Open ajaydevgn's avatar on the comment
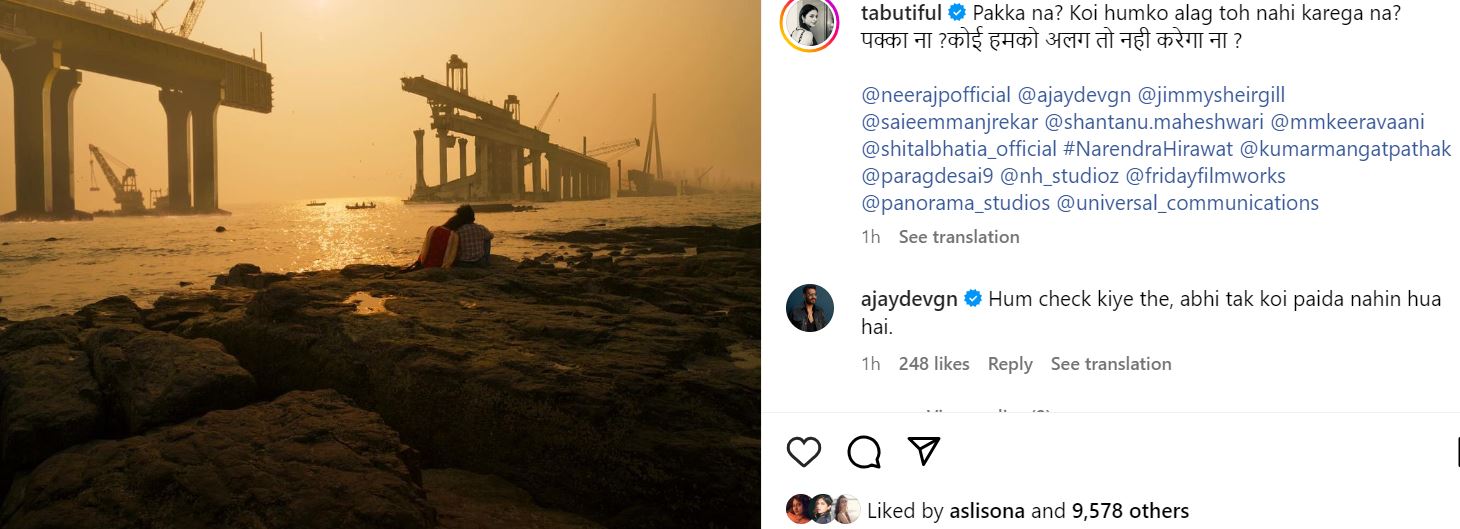This screenshot has width=1460, height=529. coord(809,308)
